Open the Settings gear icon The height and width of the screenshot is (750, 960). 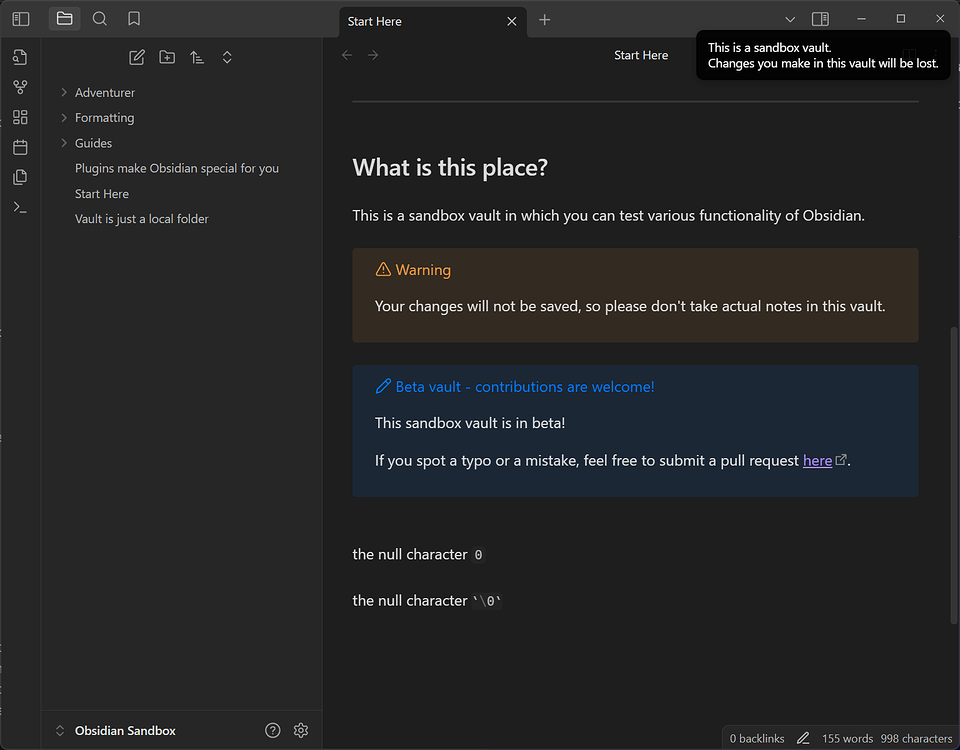coord(301,730)
